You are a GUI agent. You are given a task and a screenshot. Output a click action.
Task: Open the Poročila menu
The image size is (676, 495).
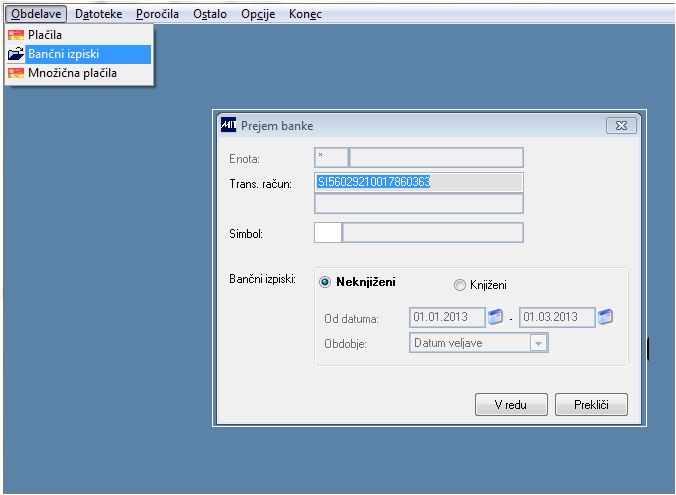pyautogui.click(x=157, y=14)
